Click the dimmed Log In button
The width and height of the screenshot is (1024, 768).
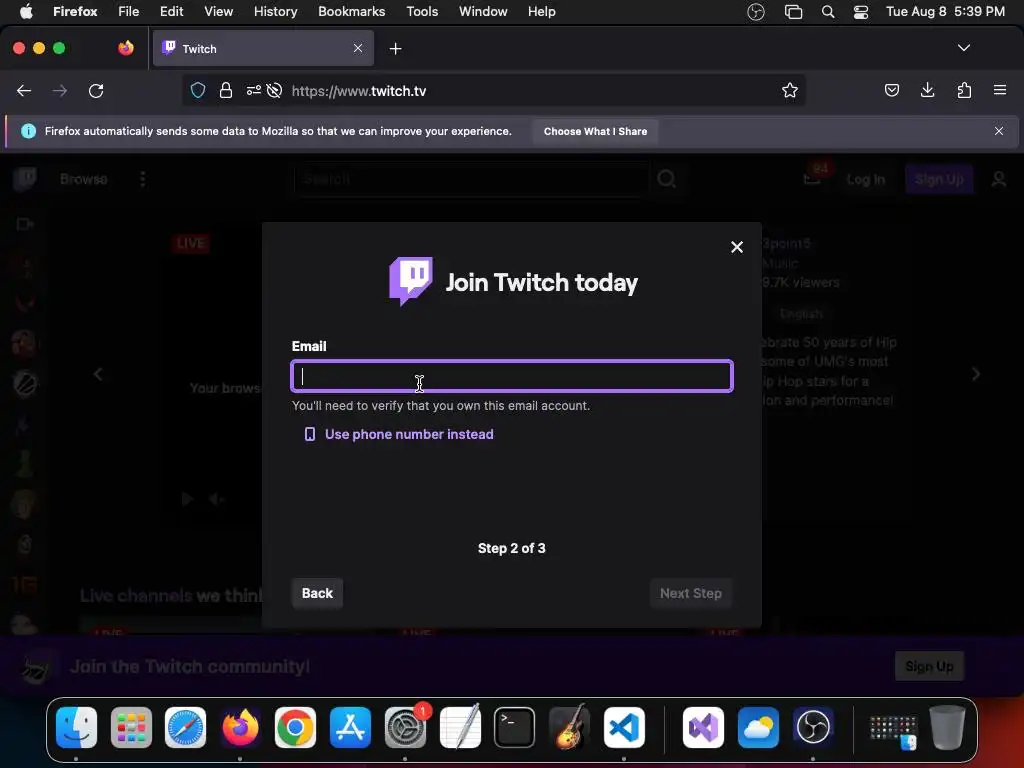[865, 179]
